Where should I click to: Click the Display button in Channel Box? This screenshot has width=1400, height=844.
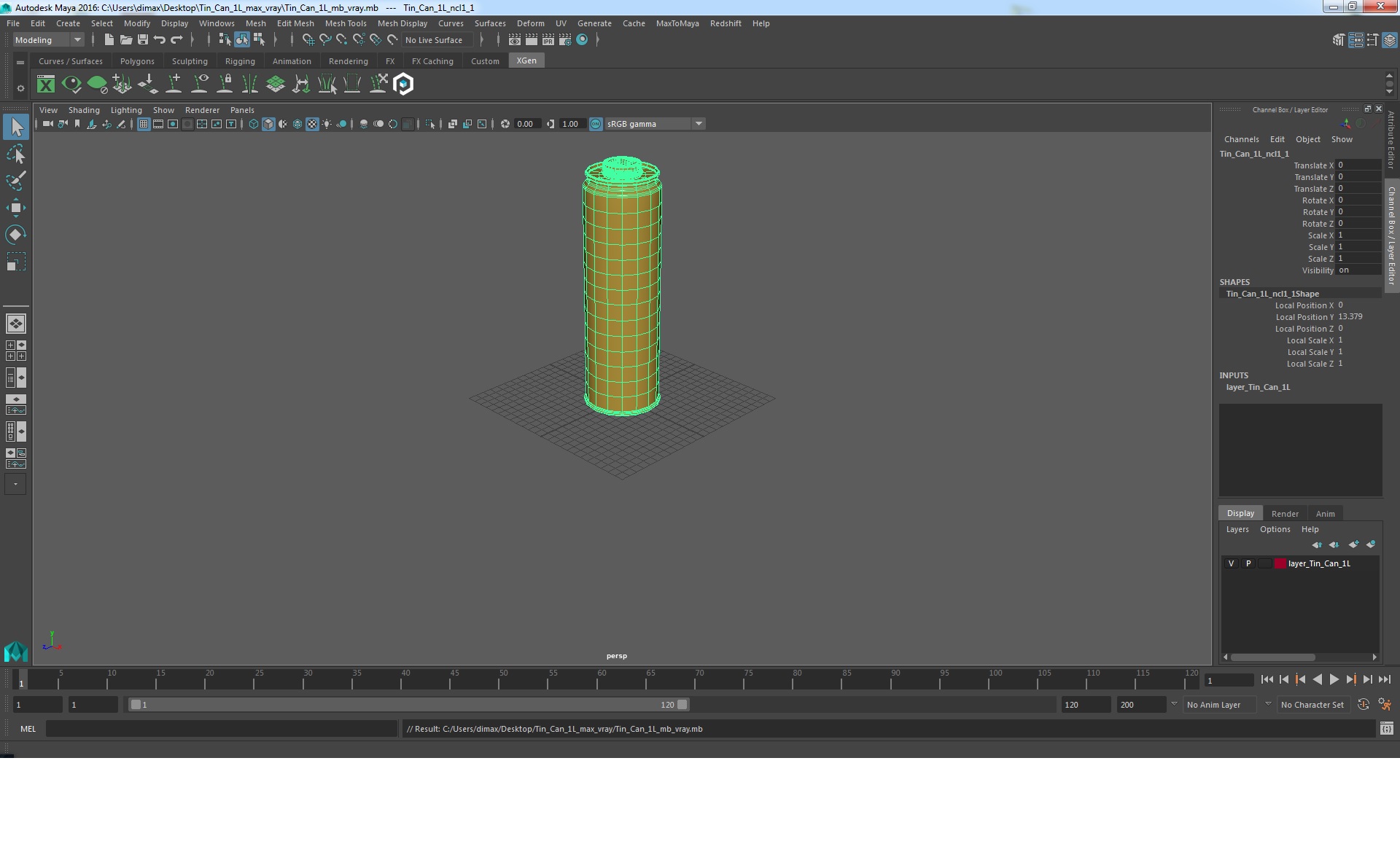click(1240, 513)
